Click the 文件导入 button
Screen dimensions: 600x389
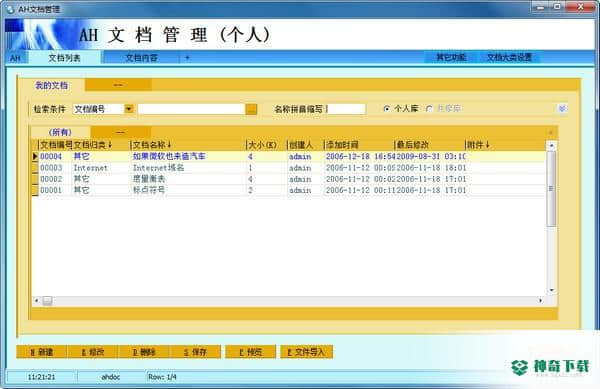click(x=307, y=352)
